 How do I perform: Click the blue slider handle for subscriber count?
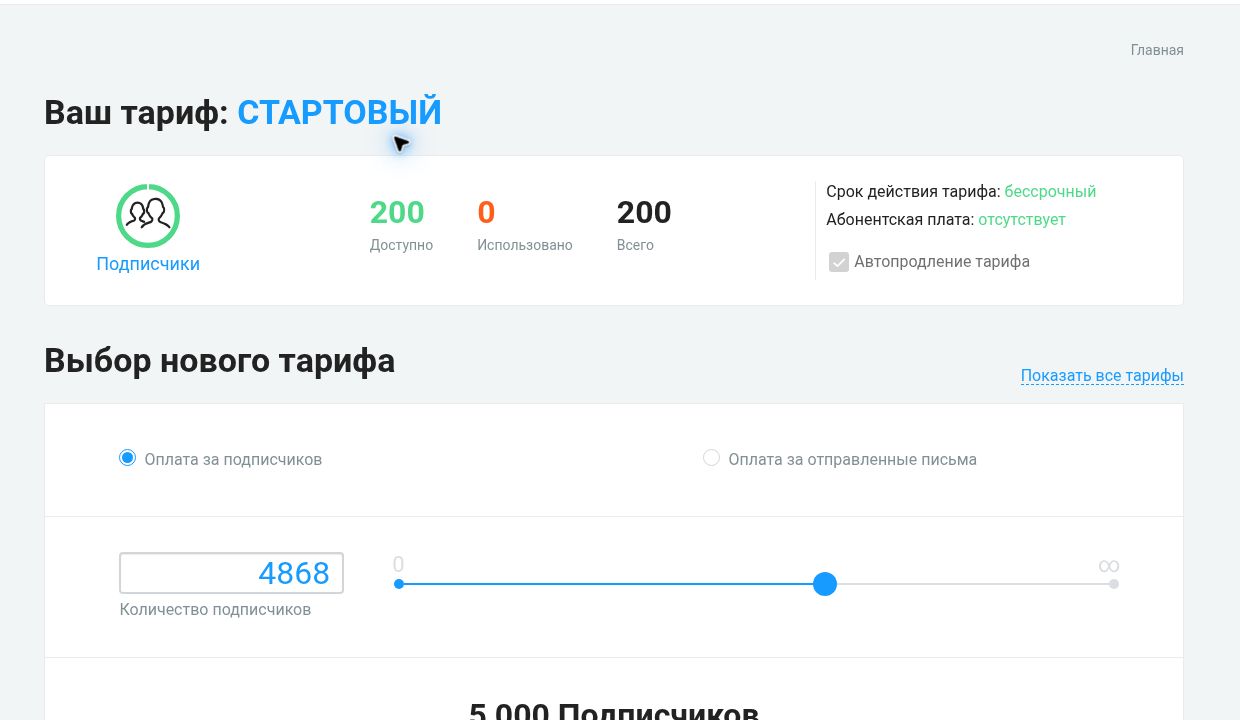[825, 584]
